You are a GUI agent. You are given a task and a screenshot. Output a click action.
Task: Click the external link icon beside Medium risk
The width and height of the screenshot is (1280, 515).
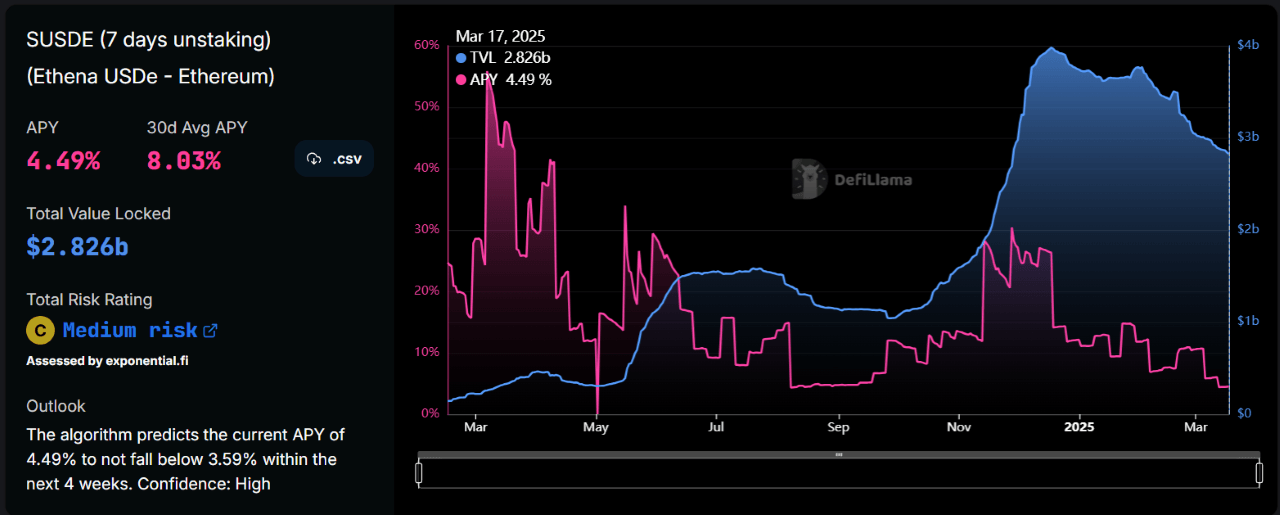(x=210, y=330)
